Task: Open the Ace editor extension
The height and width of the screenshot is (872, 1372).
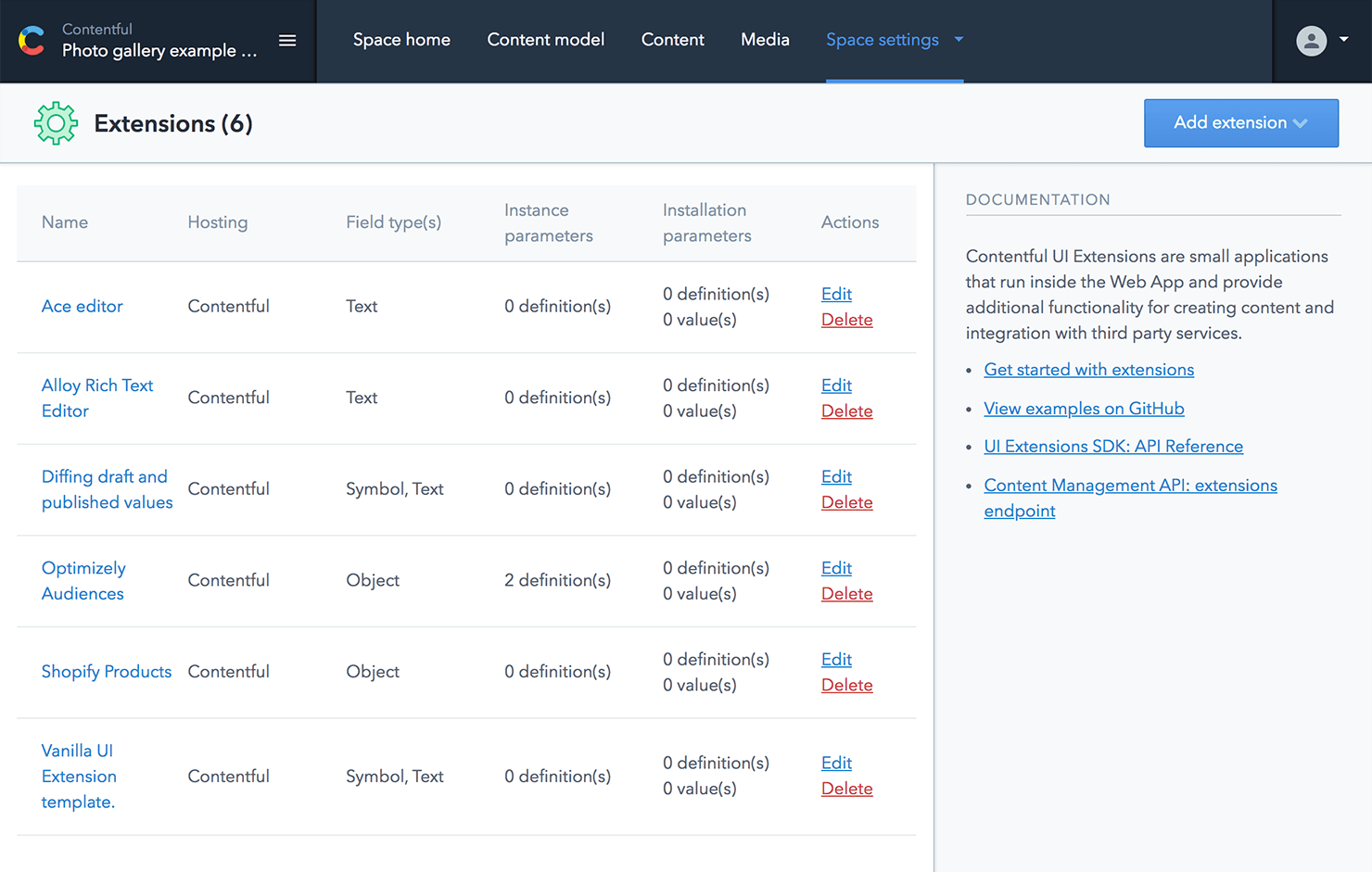Action: point(82,306)
